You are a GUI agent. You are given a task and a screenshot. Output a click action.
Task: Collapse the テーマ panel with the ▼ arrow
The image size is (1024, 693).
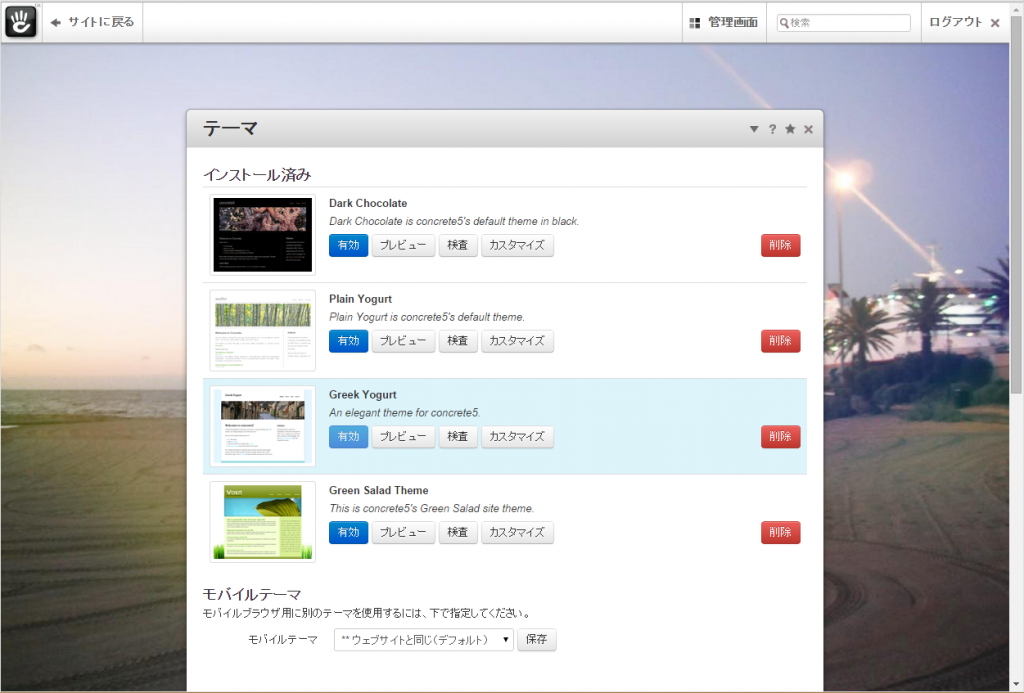coord(754,128)
